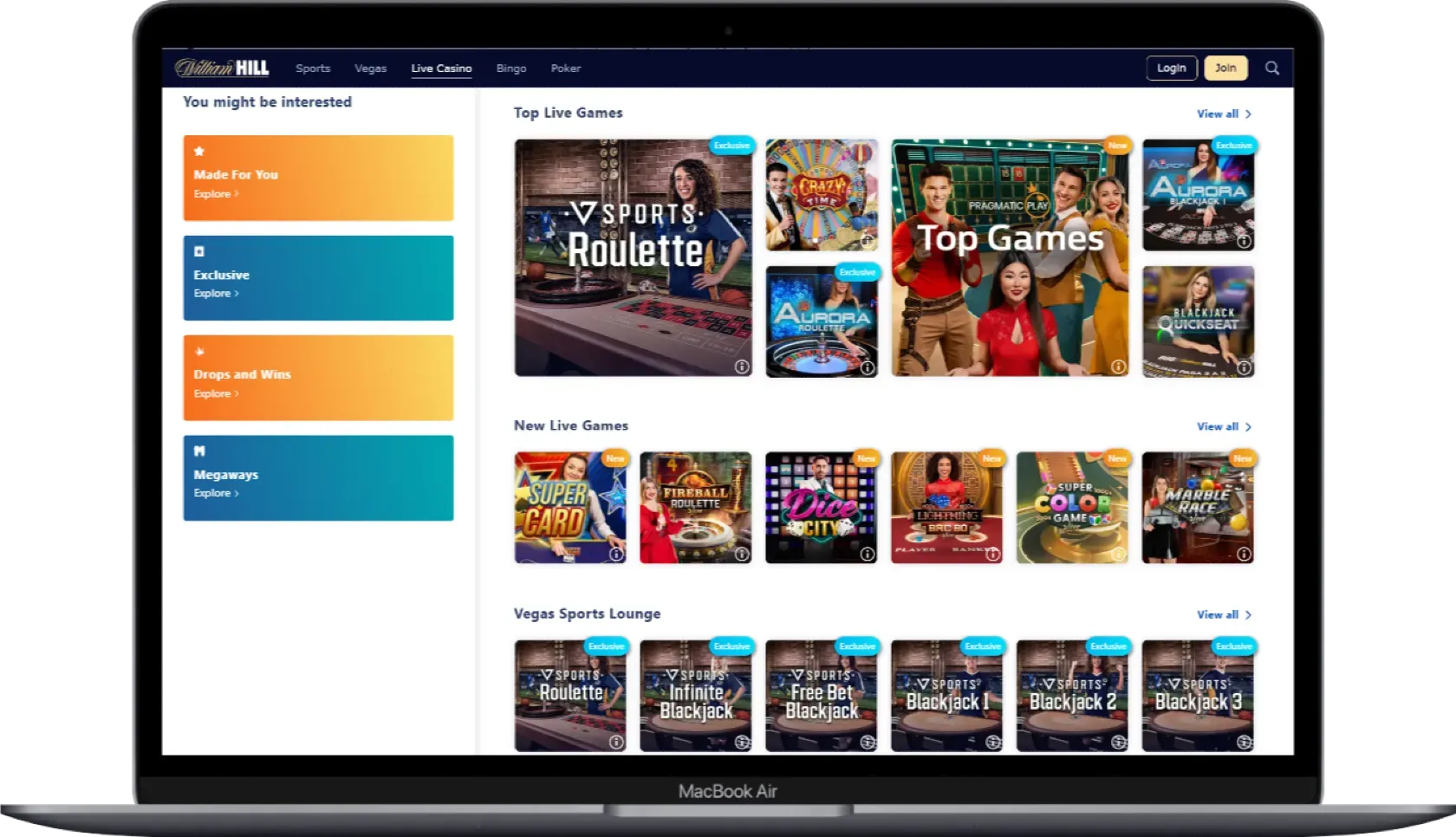Launch V Sports Blackjack 3 table
Viewport: 1456px width, 837px height.
pos(1199,696)
